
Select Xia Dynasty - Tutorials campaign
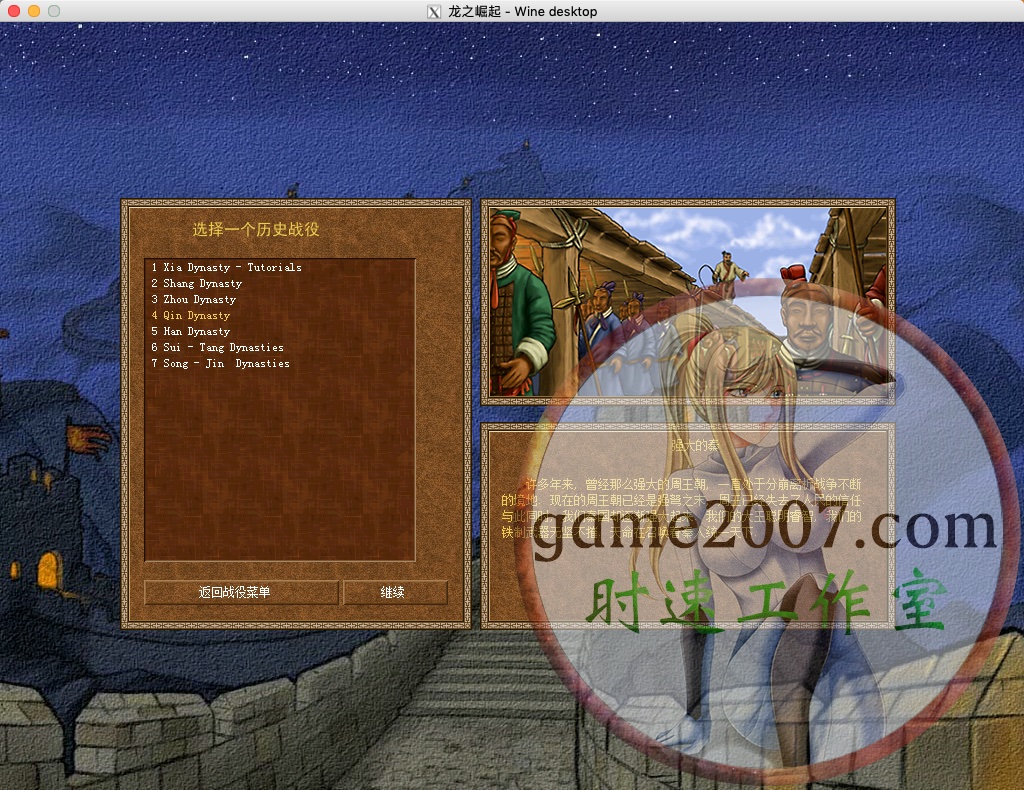[x=226, y=267]
